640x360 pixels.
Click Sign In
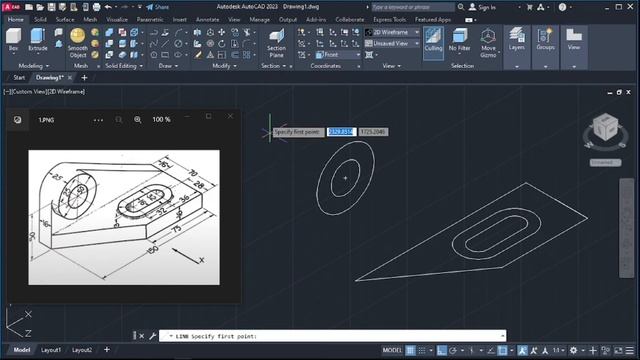pos(482,7)
